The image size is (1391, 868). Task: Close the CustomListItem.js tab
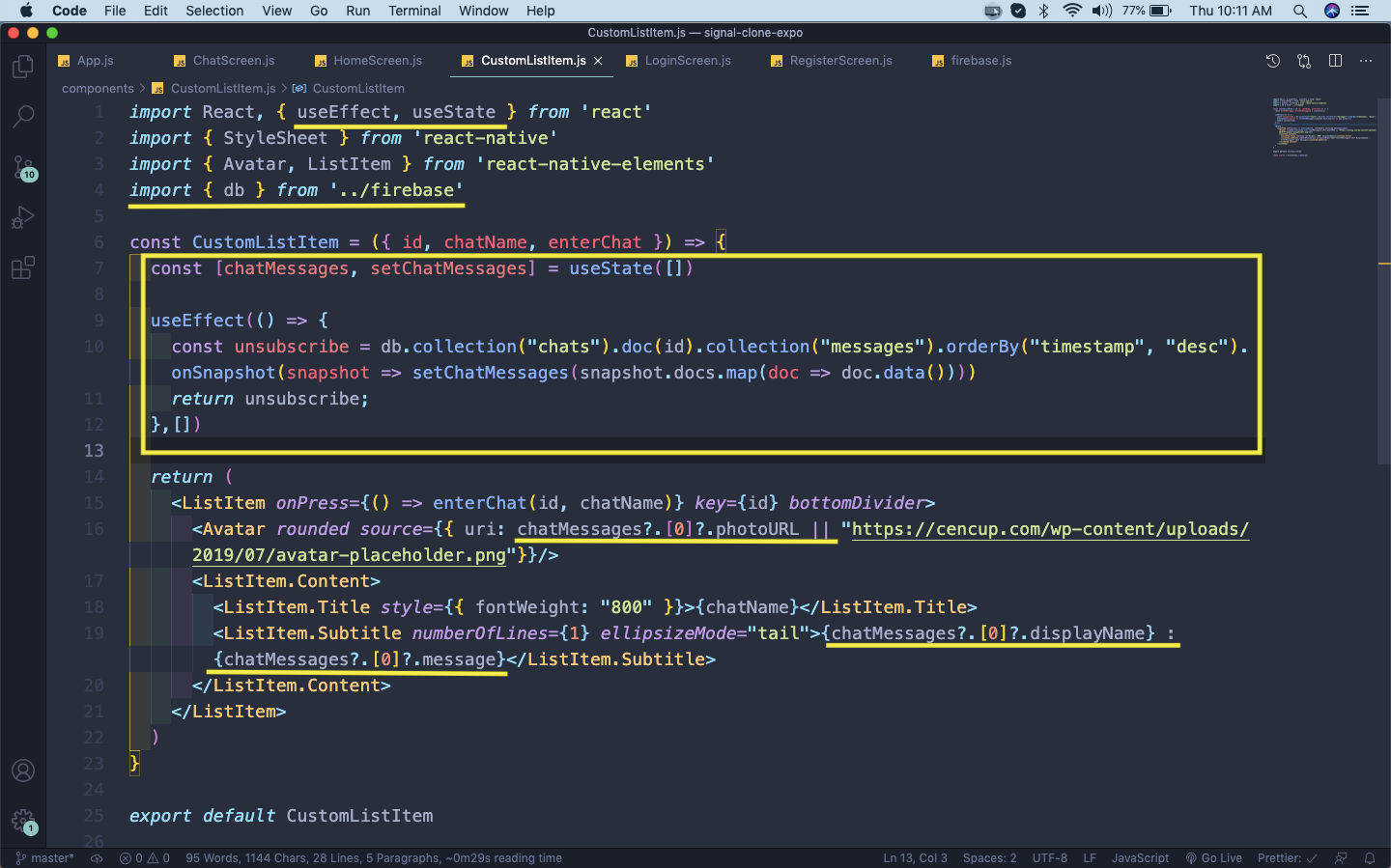click(598, 61)
